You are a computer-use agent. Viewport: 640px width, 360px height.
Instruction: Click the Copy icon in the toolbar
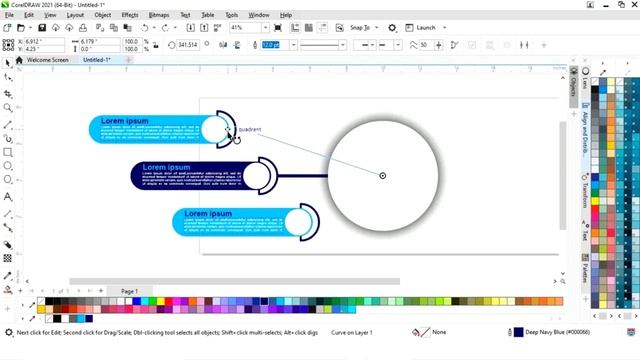(114, 28)
